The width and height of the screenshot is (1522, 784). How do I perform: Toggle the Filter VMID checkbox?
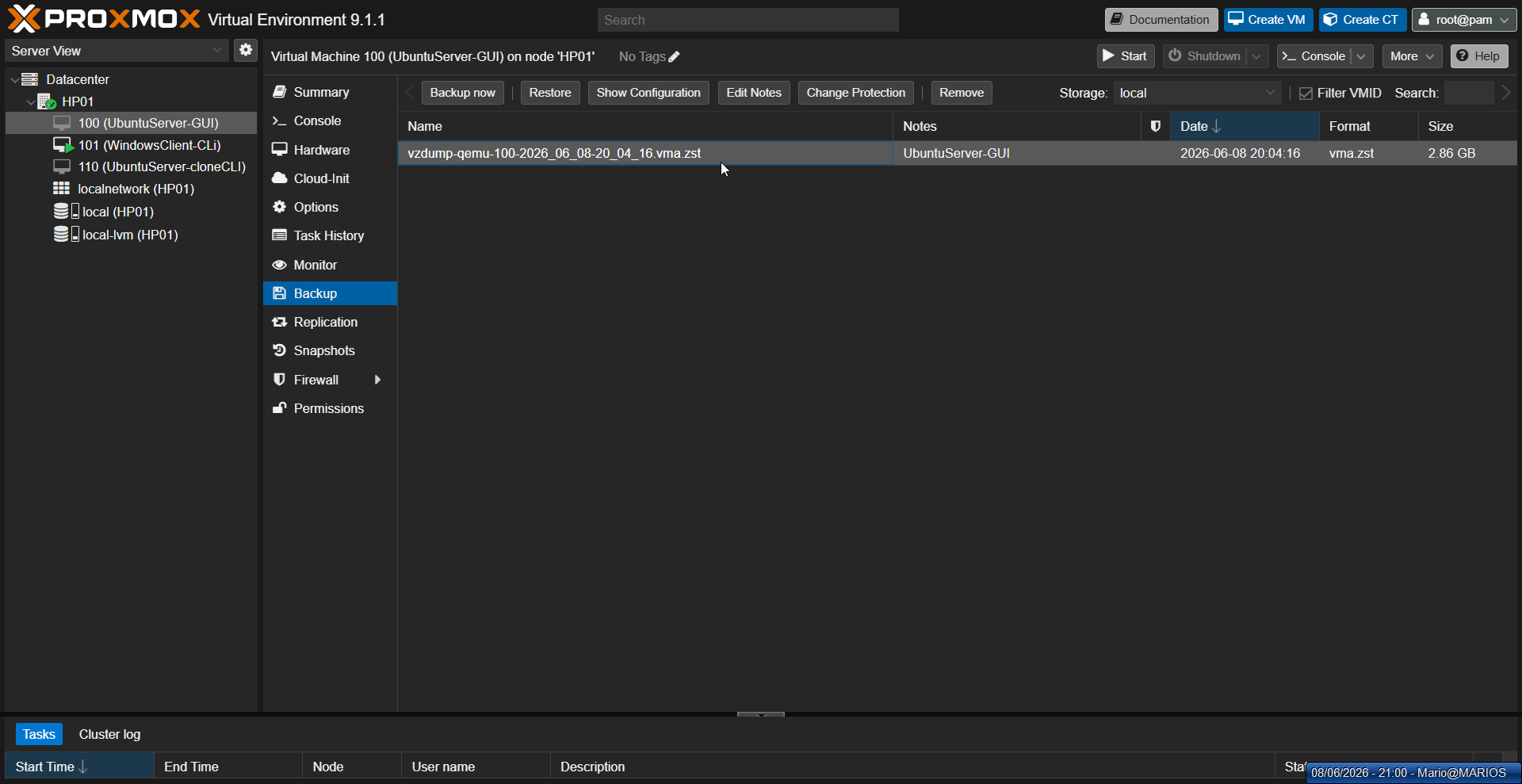click(x=1306, y=94)
